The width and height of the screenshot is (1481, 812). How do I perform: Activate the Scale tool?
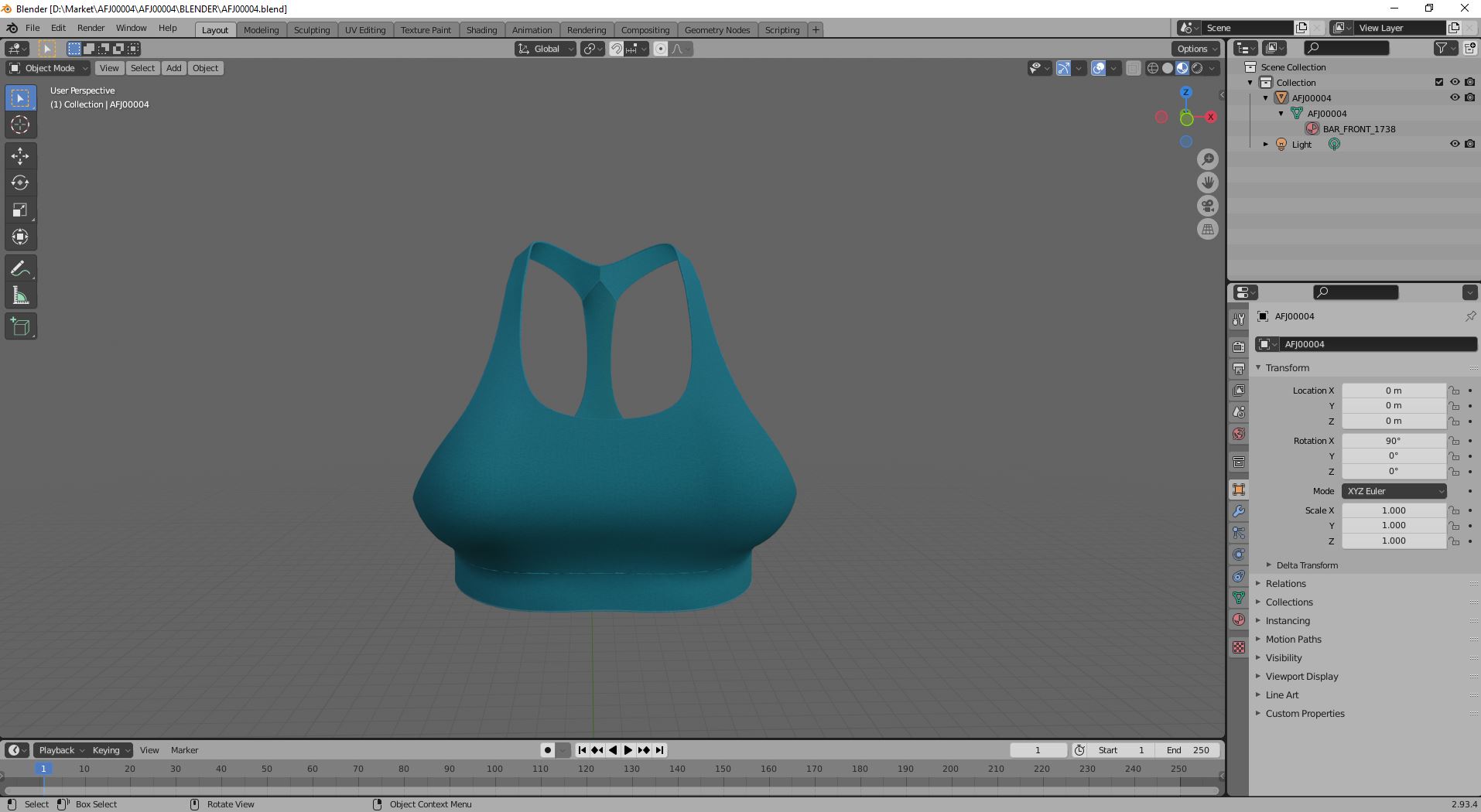20,210
